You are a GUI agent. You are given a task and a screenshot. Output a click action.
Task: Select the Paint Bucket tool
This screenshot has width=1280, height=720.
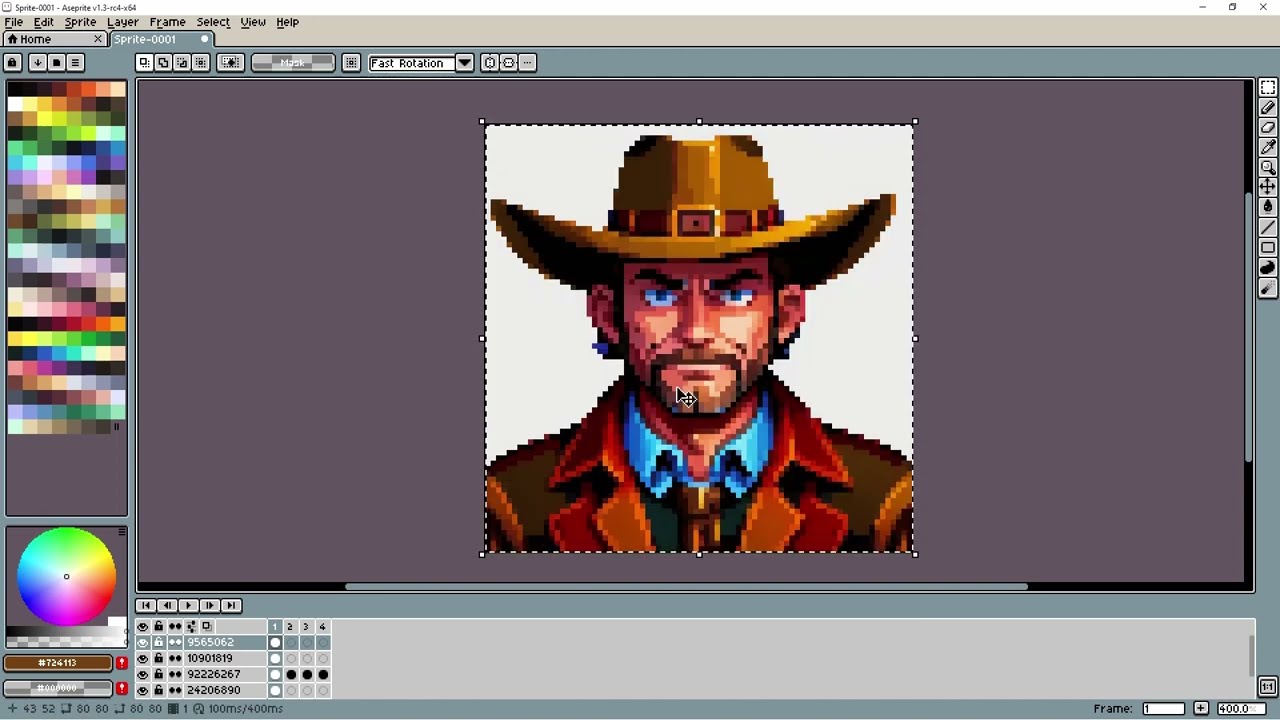point(1268,207)
